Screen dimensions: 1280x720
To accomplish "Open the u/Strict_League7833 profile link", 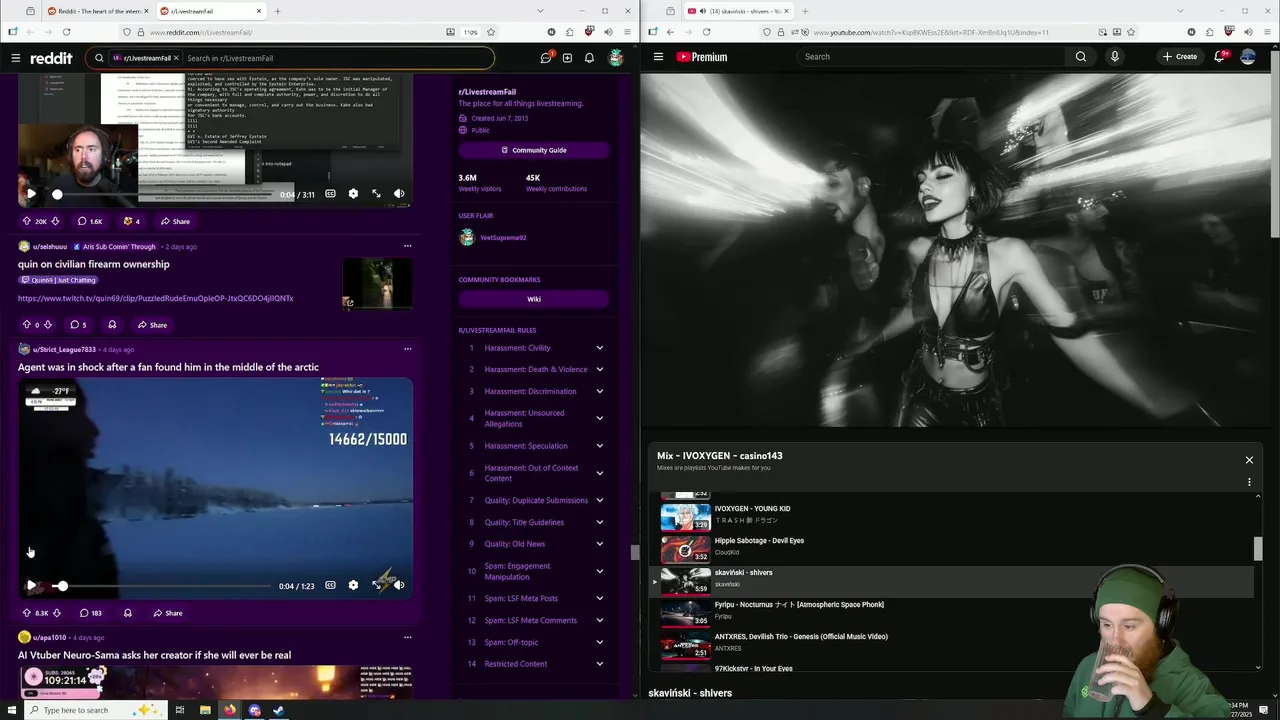I will click(x=64, y=349).
